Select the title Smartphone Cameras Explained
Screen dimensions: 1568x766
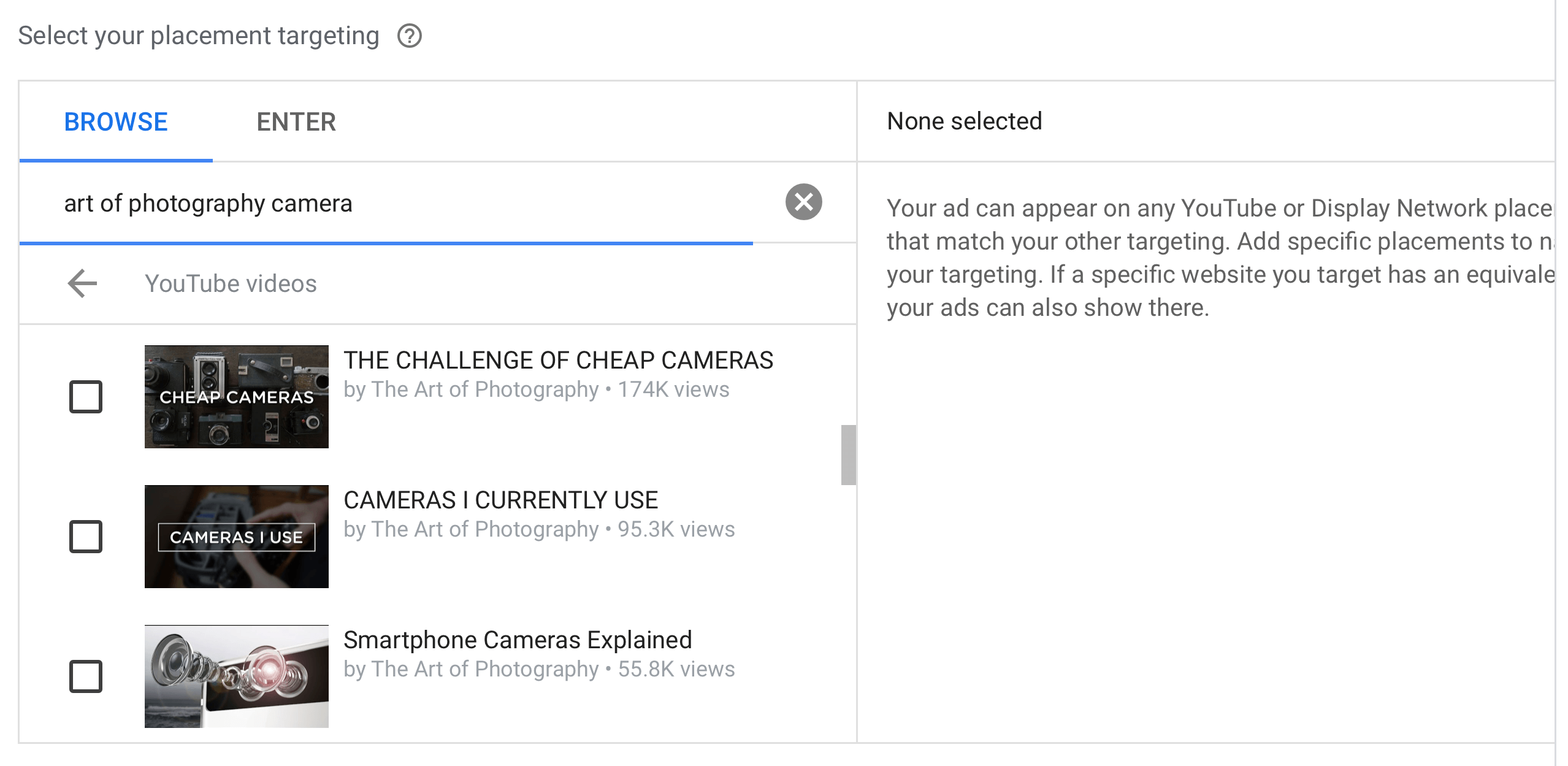[518, 640]
